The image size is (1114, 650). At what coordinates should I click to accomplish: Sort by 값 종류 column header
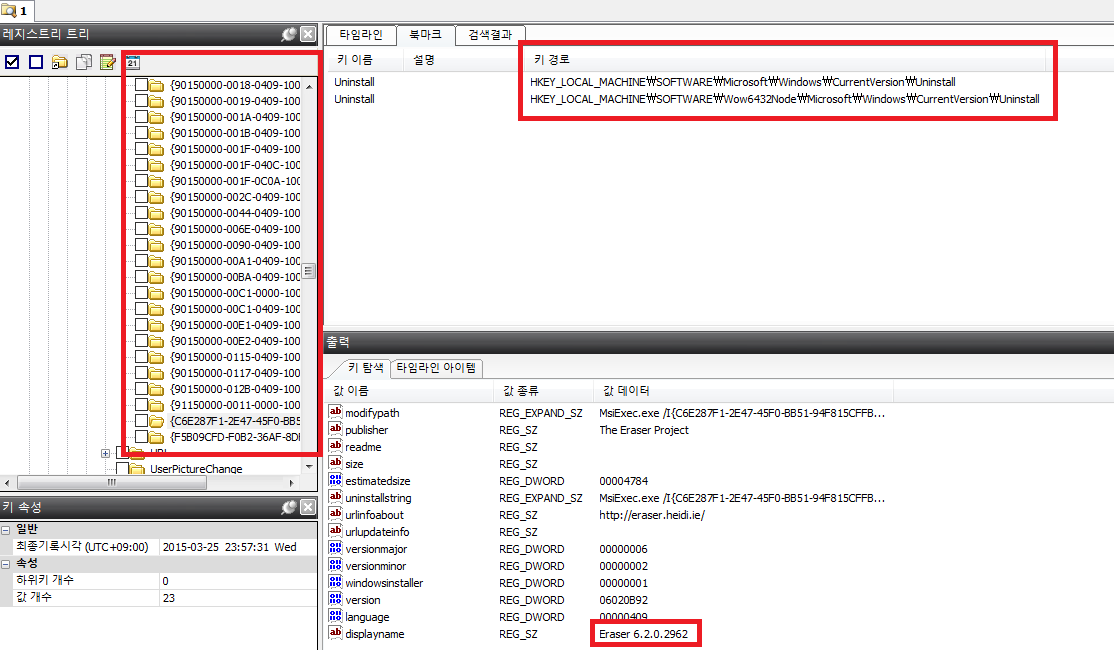pos(544,391)
